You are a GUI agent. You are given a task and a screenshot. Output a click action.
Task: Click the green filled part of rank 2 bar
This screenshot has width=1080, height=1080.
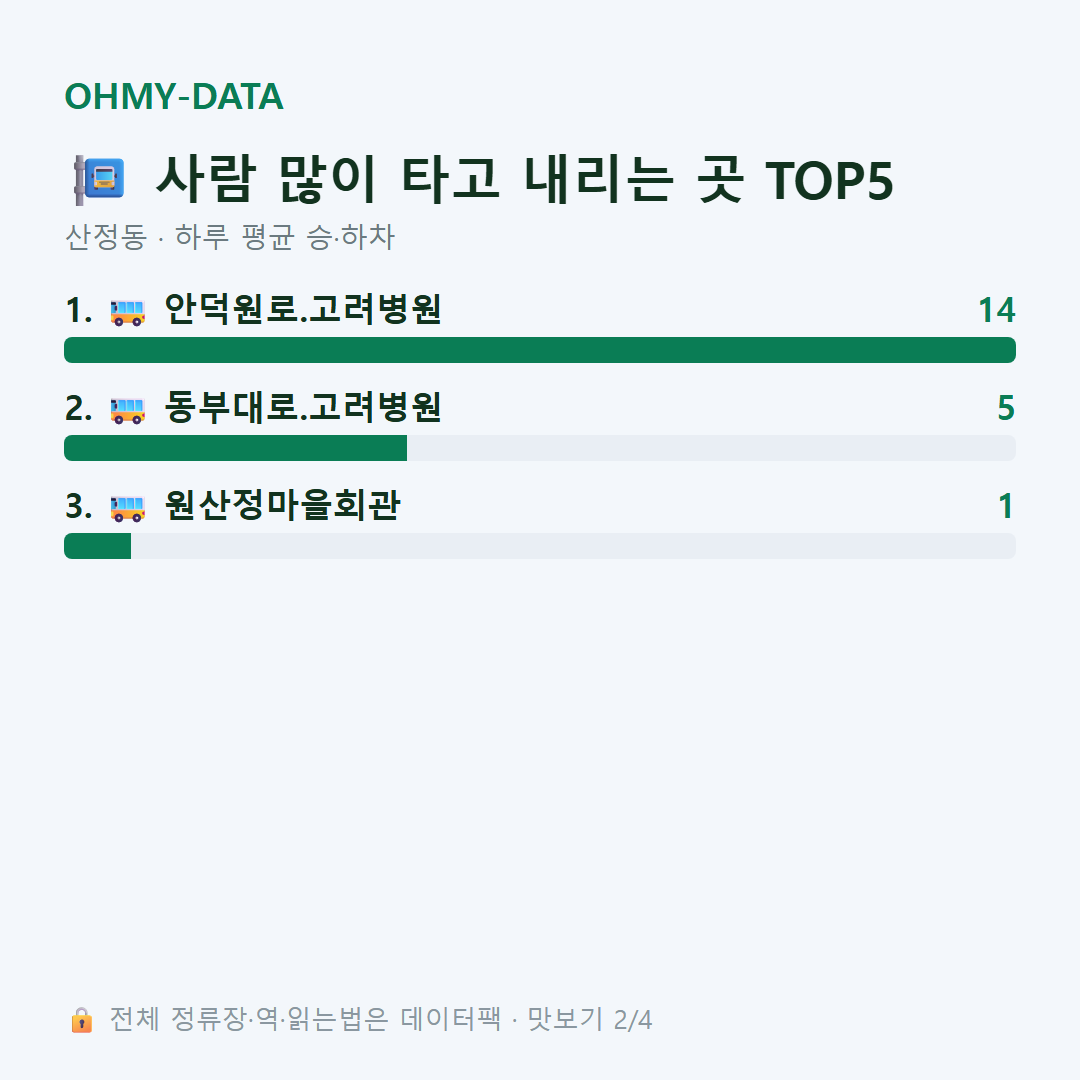pyautogui.click(x=236, y=448)
